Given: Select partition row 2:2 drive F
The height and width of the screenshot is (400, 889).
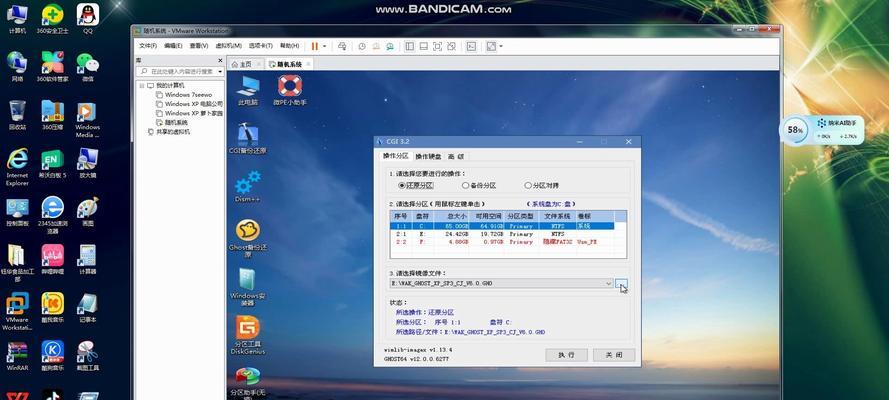Looking at the screenshot, I should pyautogui.click(x=502, y=241).
